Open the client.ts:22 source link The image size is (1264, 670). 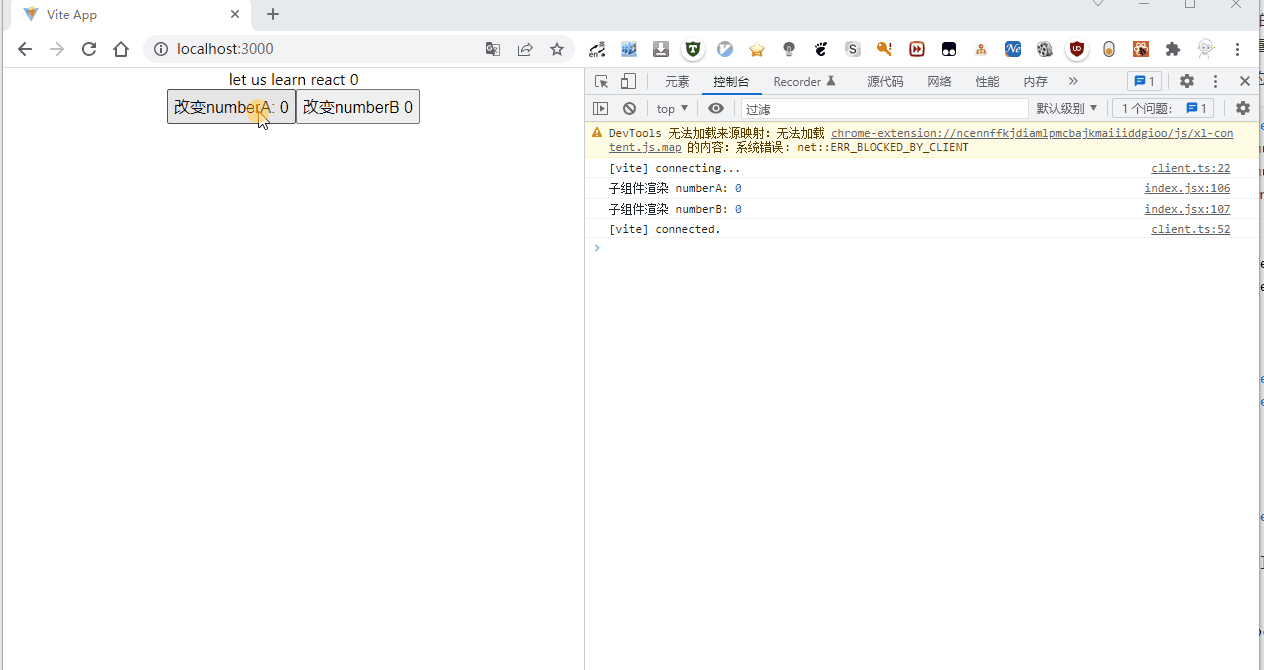[x=1190, y=168]
